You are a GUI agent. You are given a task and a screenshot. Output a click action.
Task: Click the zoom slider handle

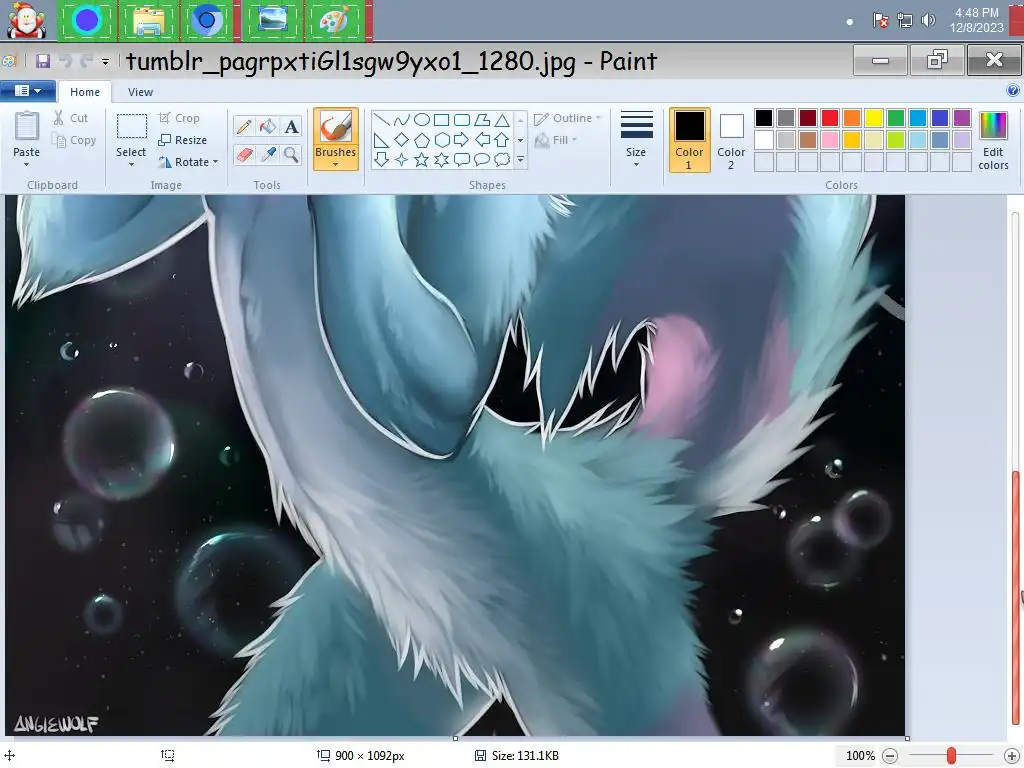coord(952,756)
